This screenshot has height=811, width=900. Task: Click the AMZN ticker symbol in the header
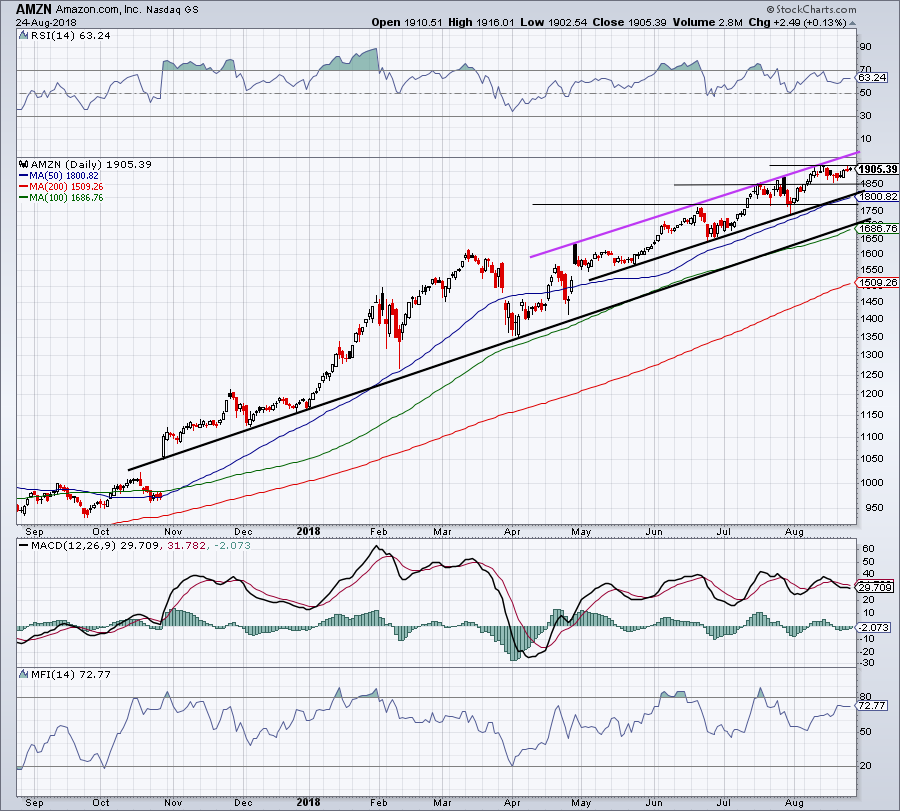pos(34,10)
